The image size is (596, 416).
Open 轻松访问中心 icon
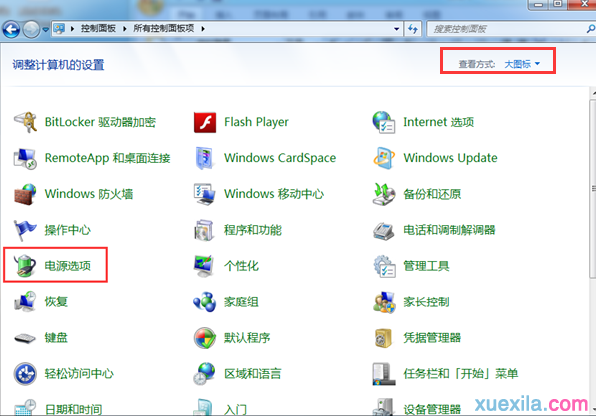click(25, 373)
